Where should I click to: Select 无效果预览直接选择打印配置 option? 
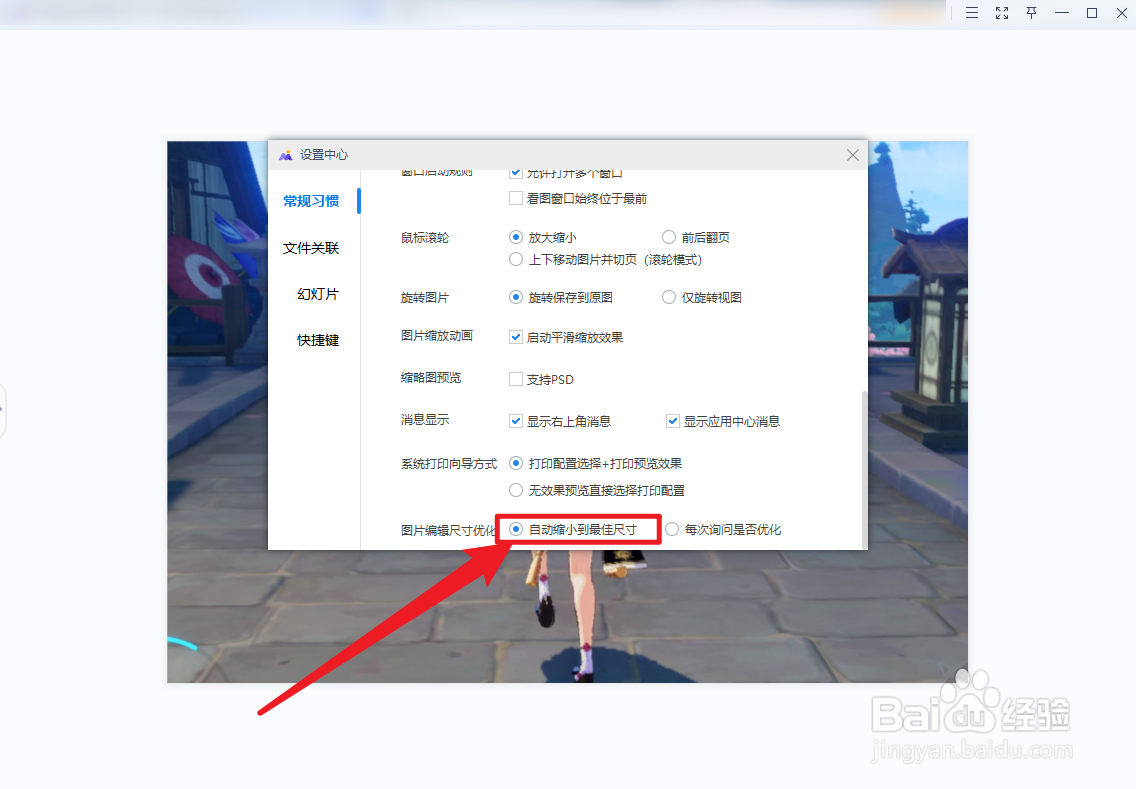point(516,490)
